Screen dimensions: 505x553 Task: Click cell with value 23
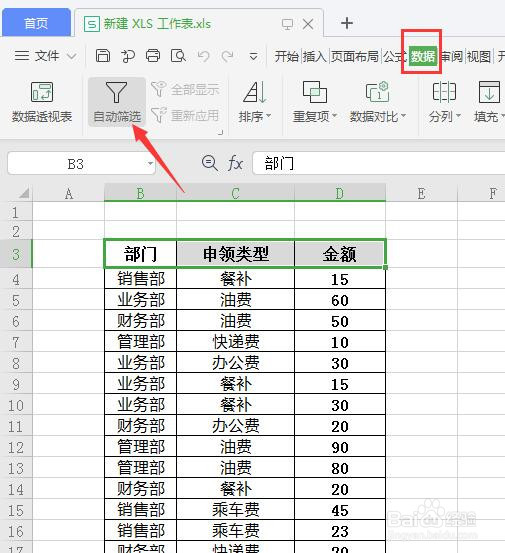click(x=340, y=530)
